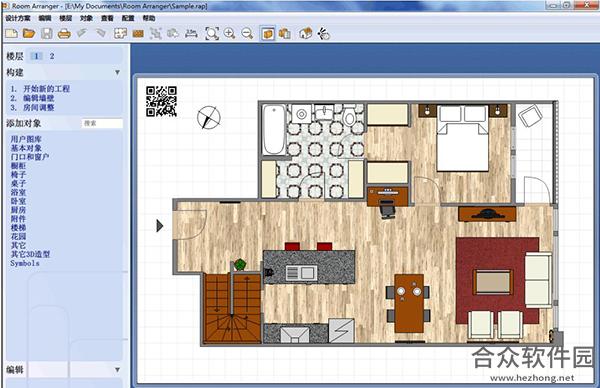The image size is (600, 388).
Task: Open the 基本对象 category
Action: (26, 148)
